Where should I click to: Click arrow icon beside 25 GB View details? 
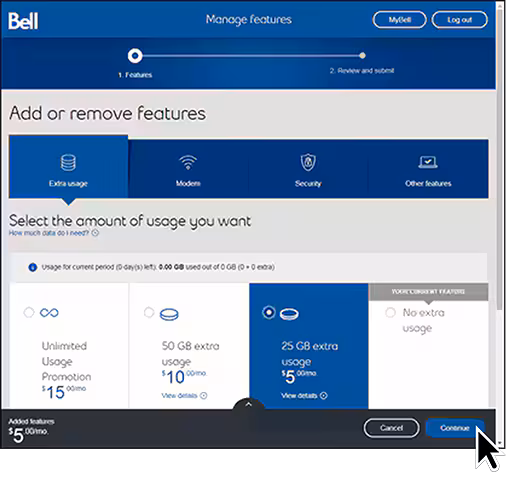click(324, 395)
